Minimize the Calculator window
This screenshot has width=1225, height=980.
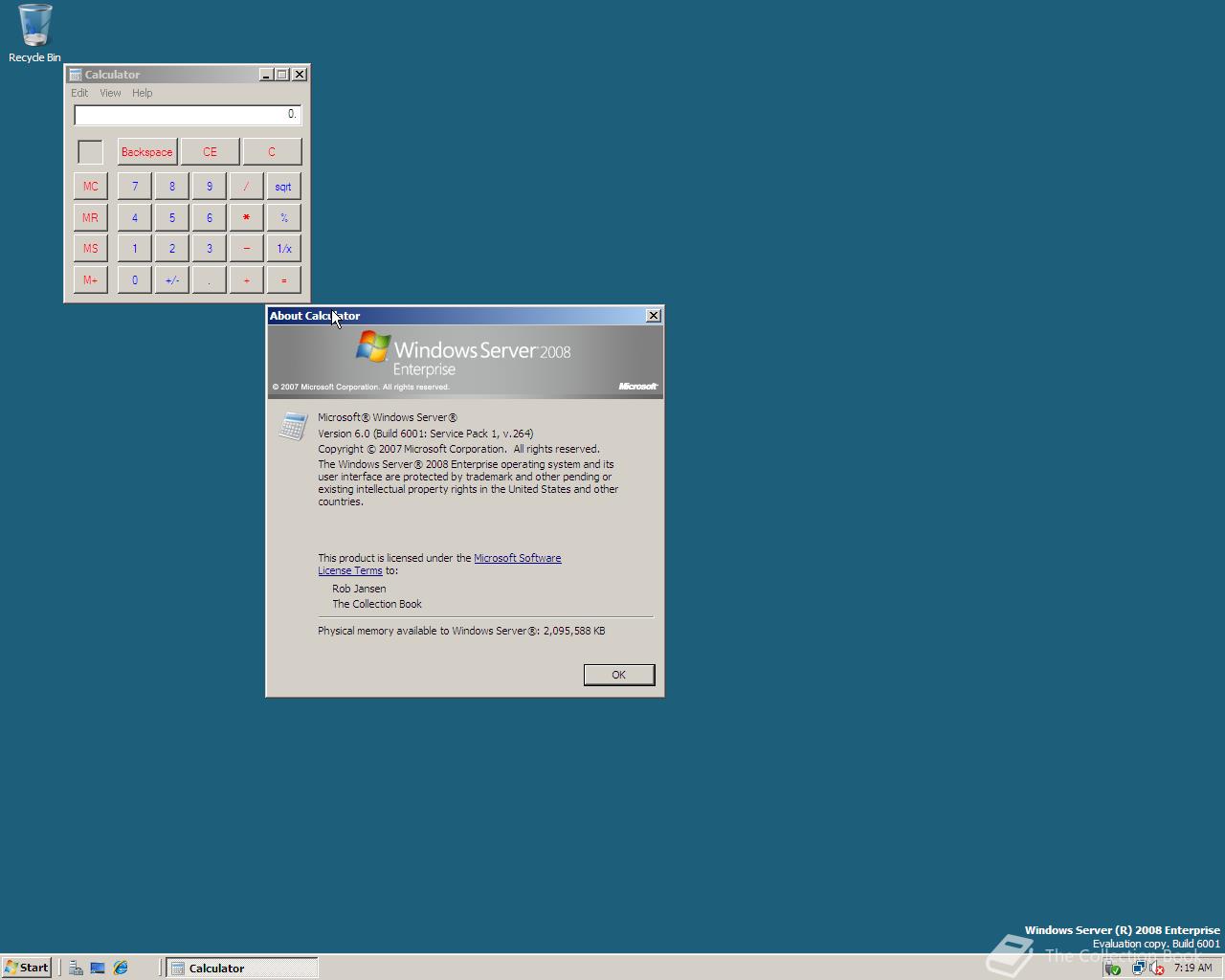point(266,75)
